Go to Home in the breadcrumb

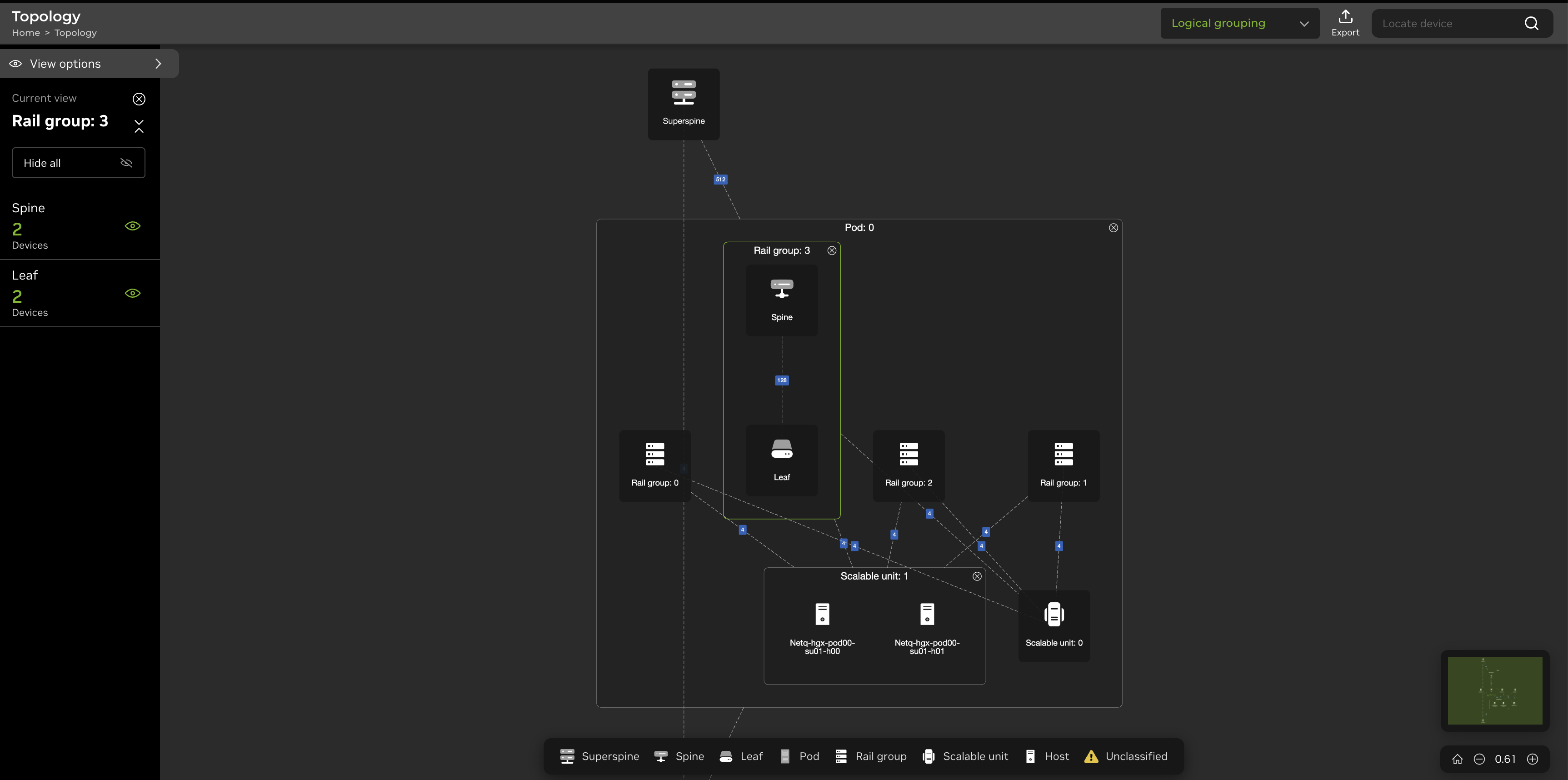pos(25,33)
